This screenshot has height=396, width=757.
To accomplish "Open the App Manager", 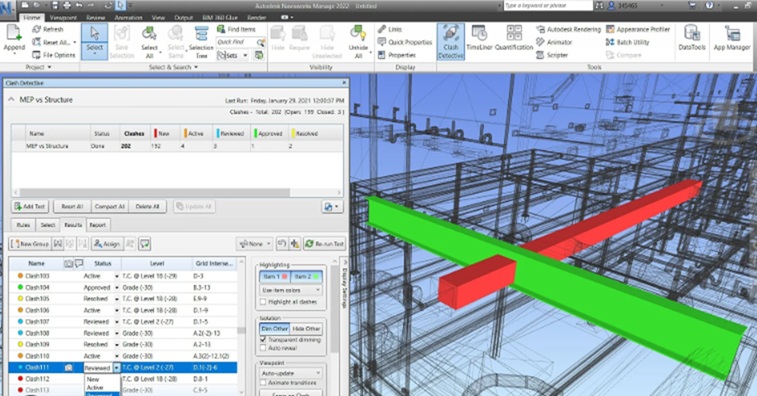I will (732, 39).
